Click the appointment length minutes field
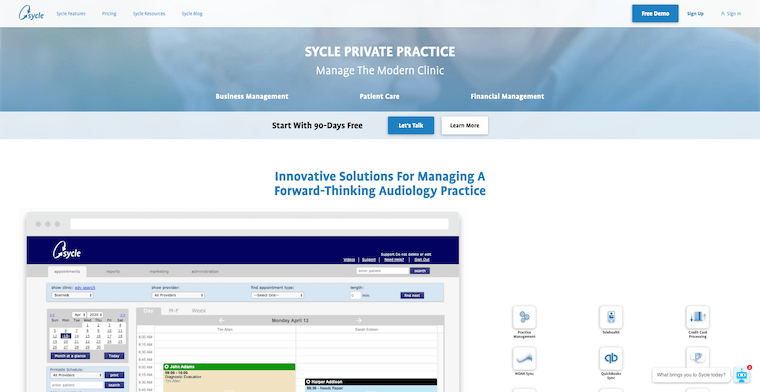This screenshot has height=392, width=760. pos(356,295)
